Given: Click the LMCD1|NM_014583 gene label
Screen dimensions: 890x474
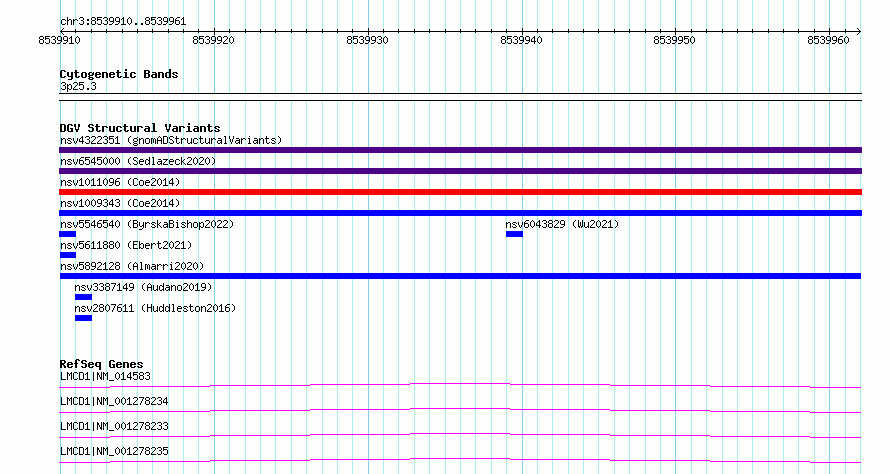Looking at the screenshot, I should coord(105,376).
